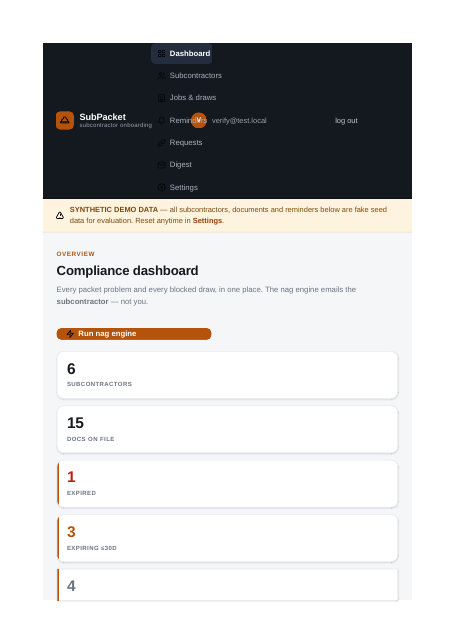
Task: Click the Dashboard grid icon
Action: (x=161, y=53)
